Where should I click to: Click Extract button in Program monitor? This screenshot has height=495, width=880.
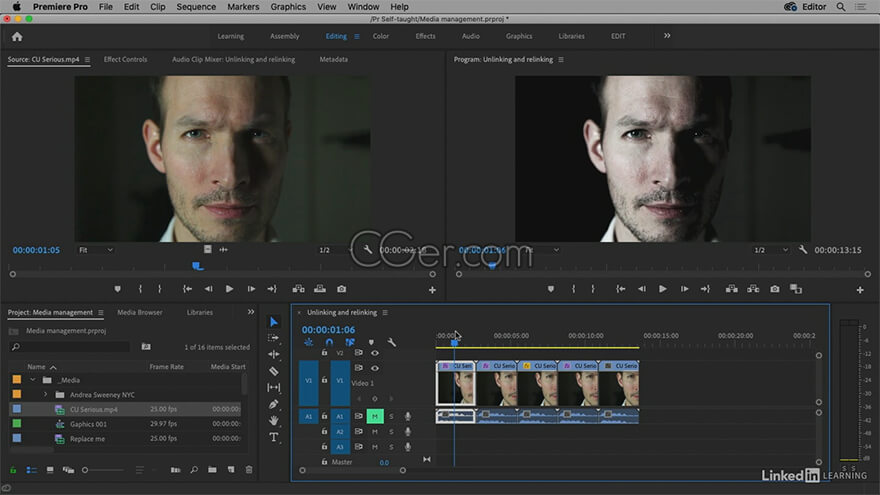pyautogui.click(x=753, y=289)
